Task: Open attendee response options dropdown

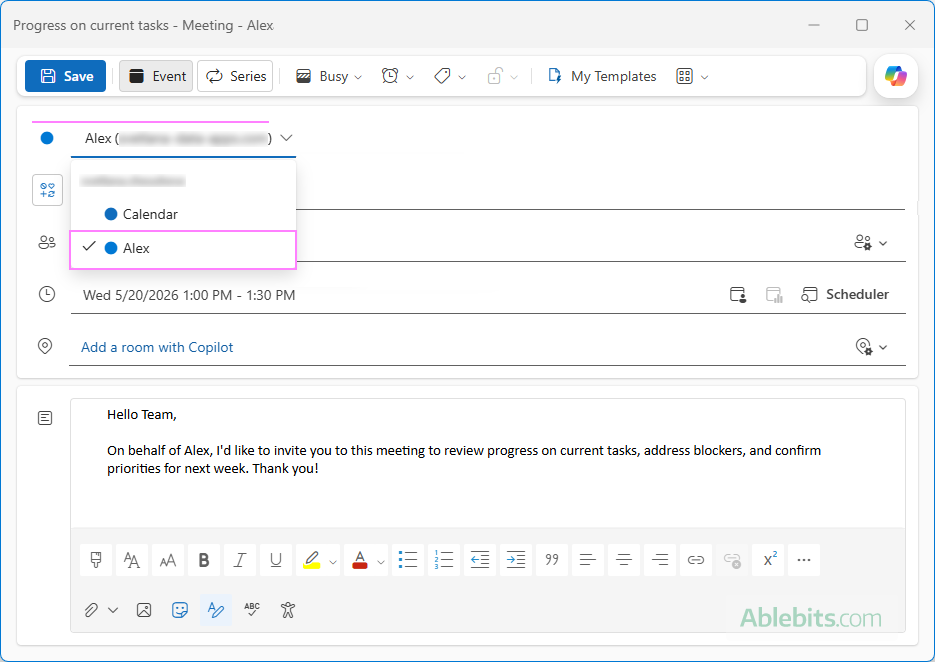Action: click(870, 243)
